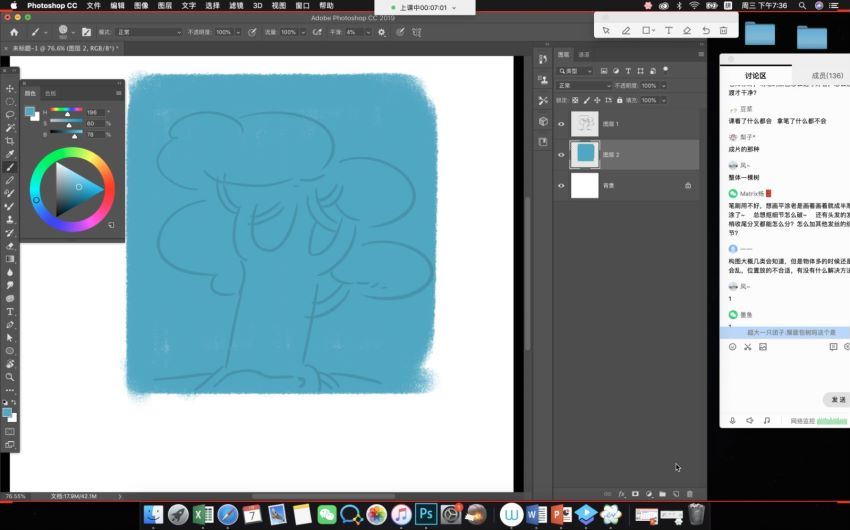Select the Gradient tool
The height and width of the screenshot is (530, 850).
pyautogui.click(x=10, y=259)
